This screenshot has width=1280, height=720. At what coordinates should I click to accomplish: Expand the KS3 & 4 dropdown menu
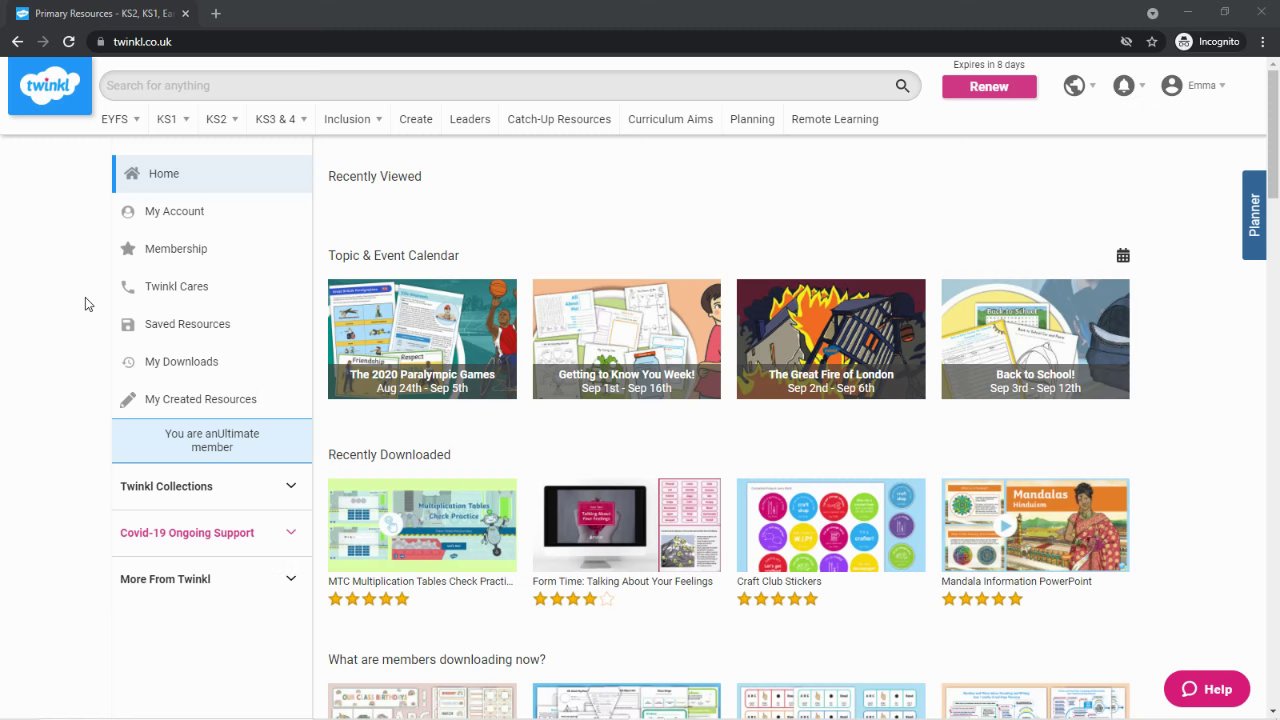point(281,119)
